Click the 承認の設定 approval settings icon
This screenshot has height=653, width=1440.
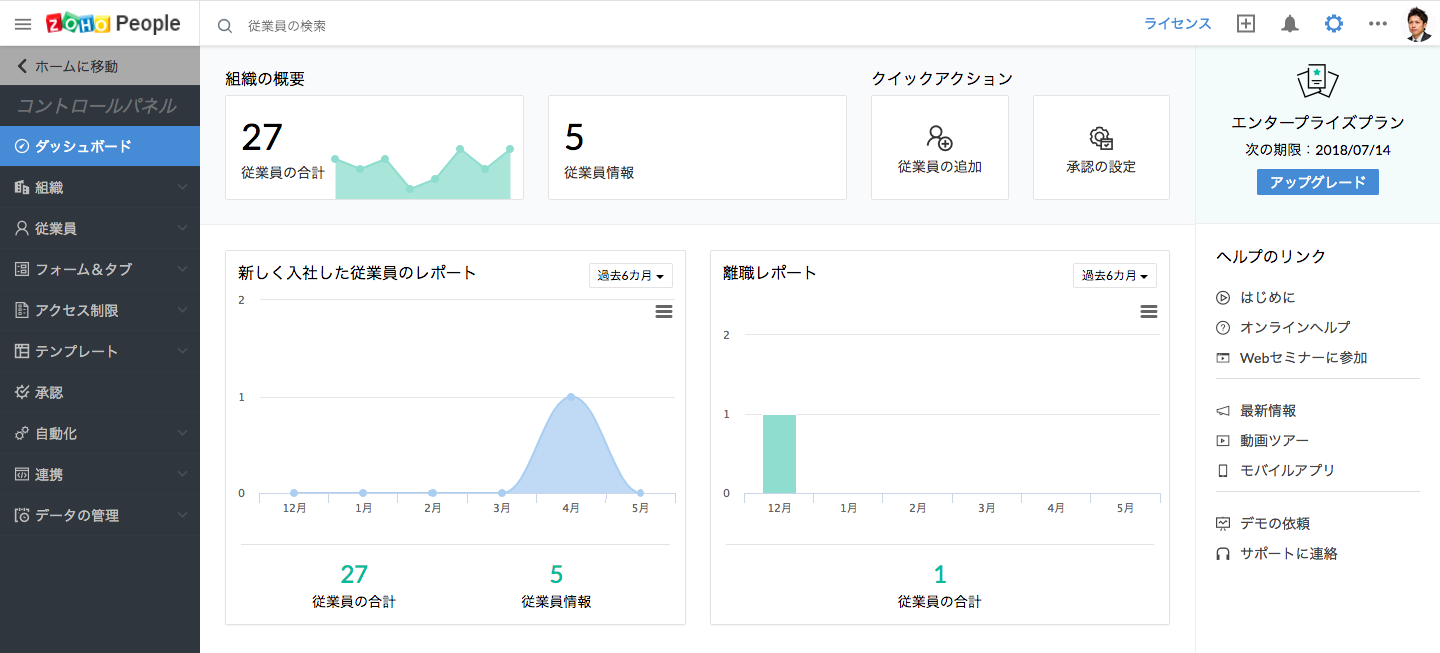click(x=1101, y=138)
